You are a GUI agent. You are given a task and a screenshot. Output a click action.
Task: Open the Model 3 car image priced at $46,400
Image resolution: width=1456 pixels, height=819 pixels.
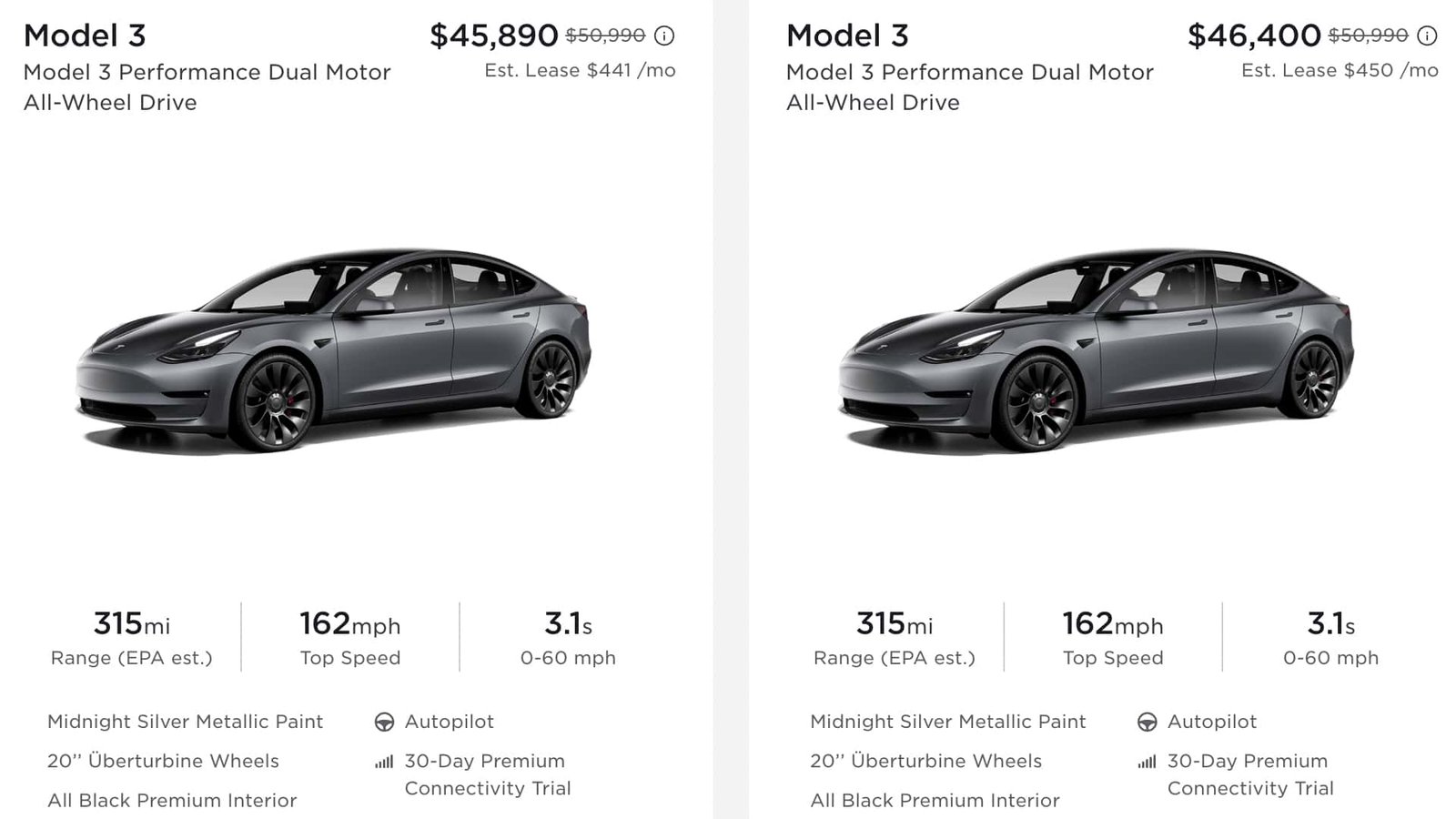tap(1097, 350)
